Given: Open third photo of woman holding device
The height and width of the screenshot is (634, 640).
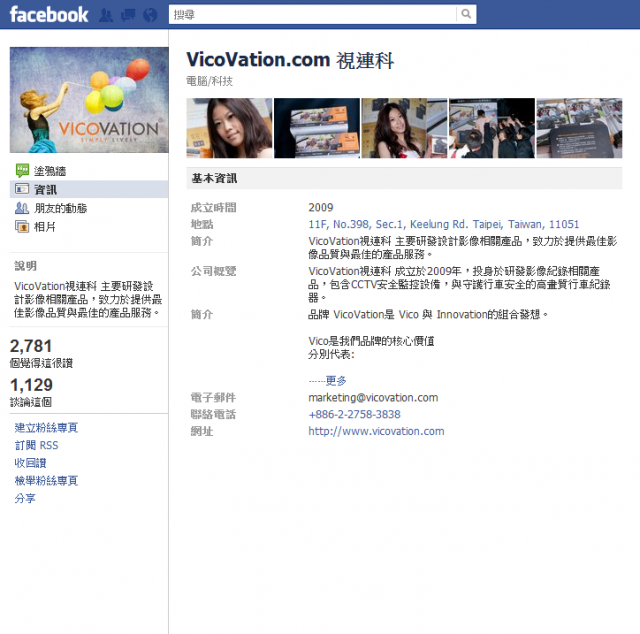Looking at the screenshot, I should pos(404,128).
